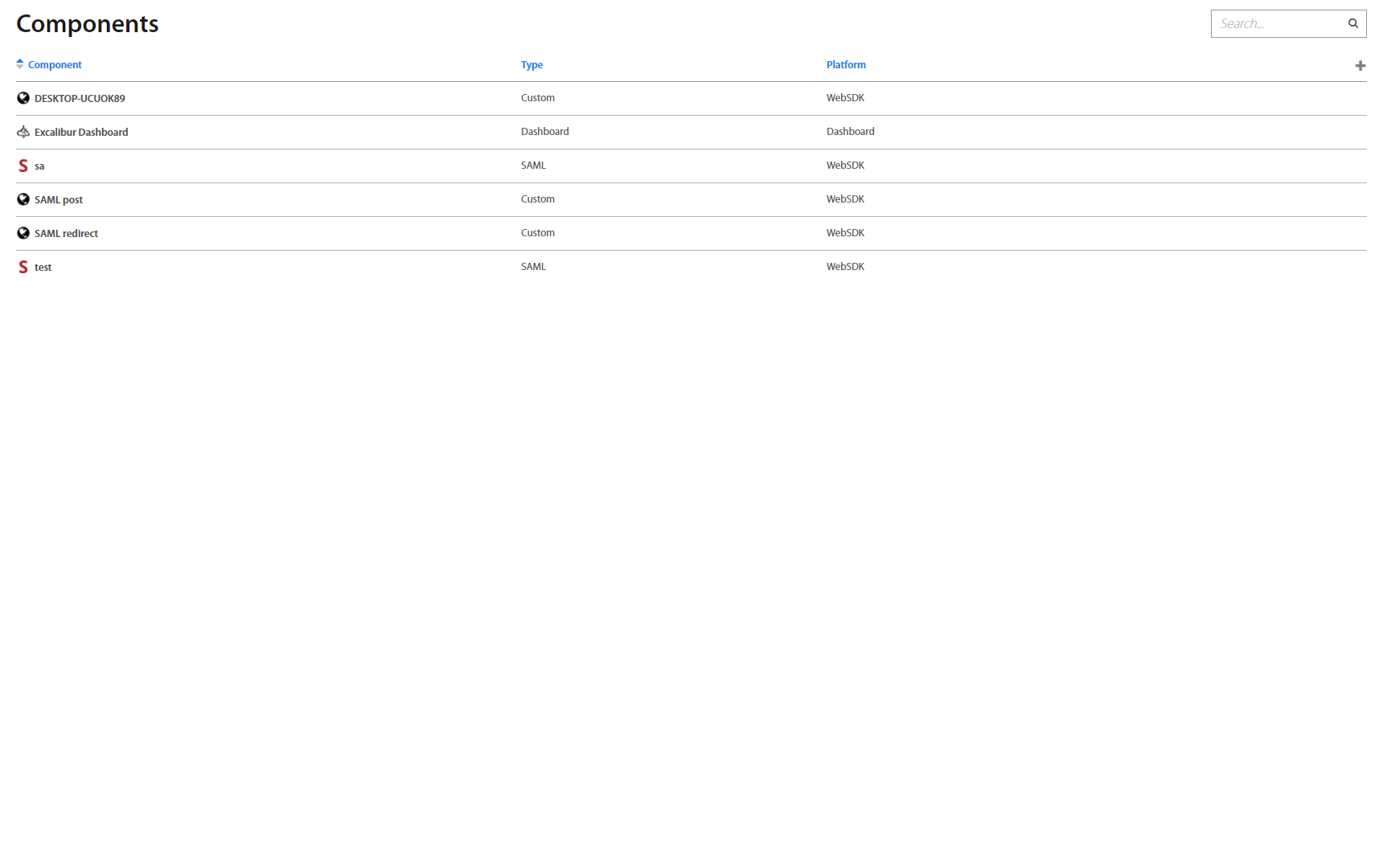The image size is (1383, 868).
Task: Open the DESKTOP-UCUOK89 component
Action: pyautogui.click(x=80, y=99)
